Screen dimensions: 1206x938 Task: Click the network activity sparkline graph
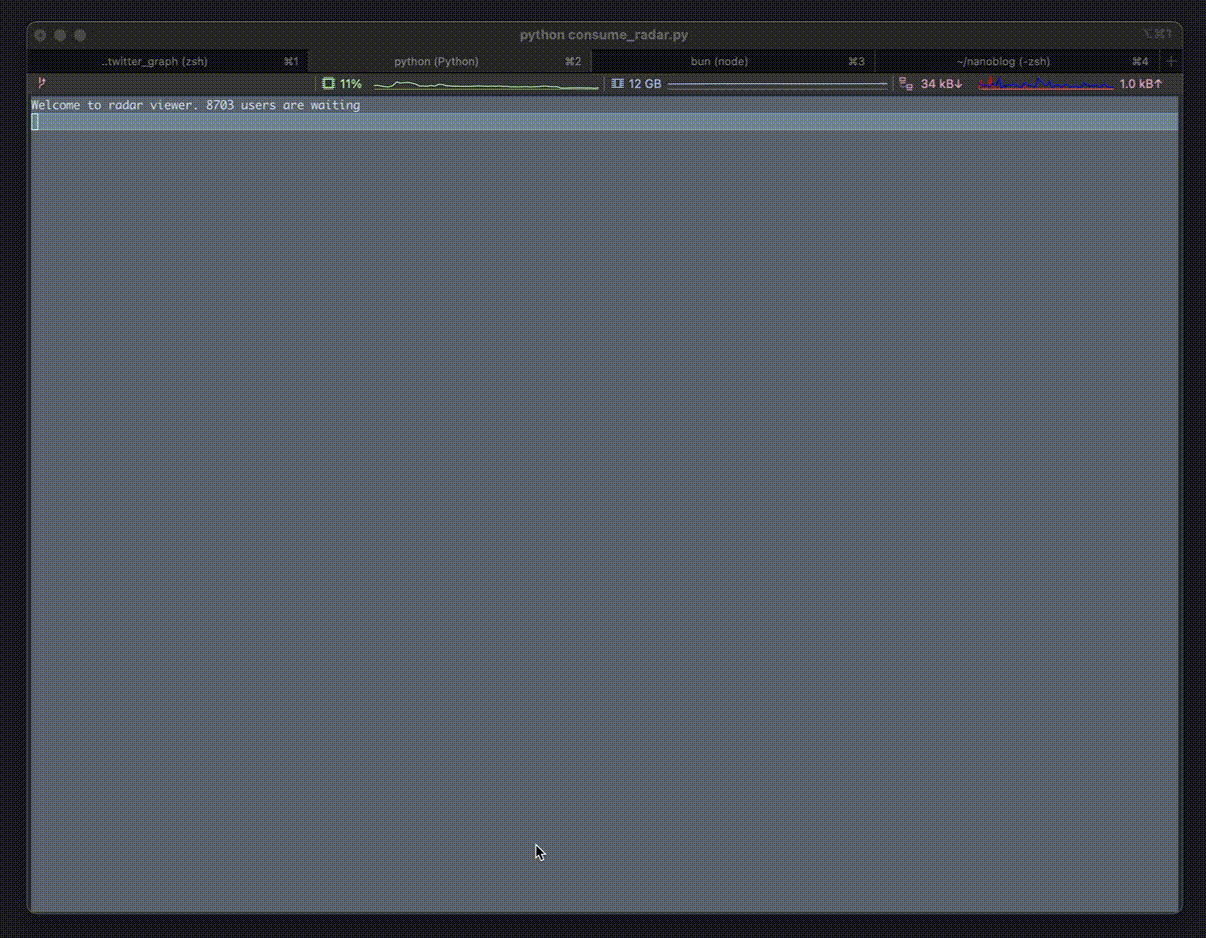coord(1045,84)
